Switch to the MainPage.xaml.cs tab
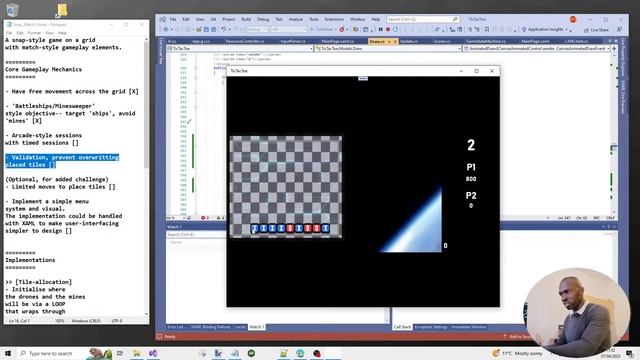 click(338, 41)
